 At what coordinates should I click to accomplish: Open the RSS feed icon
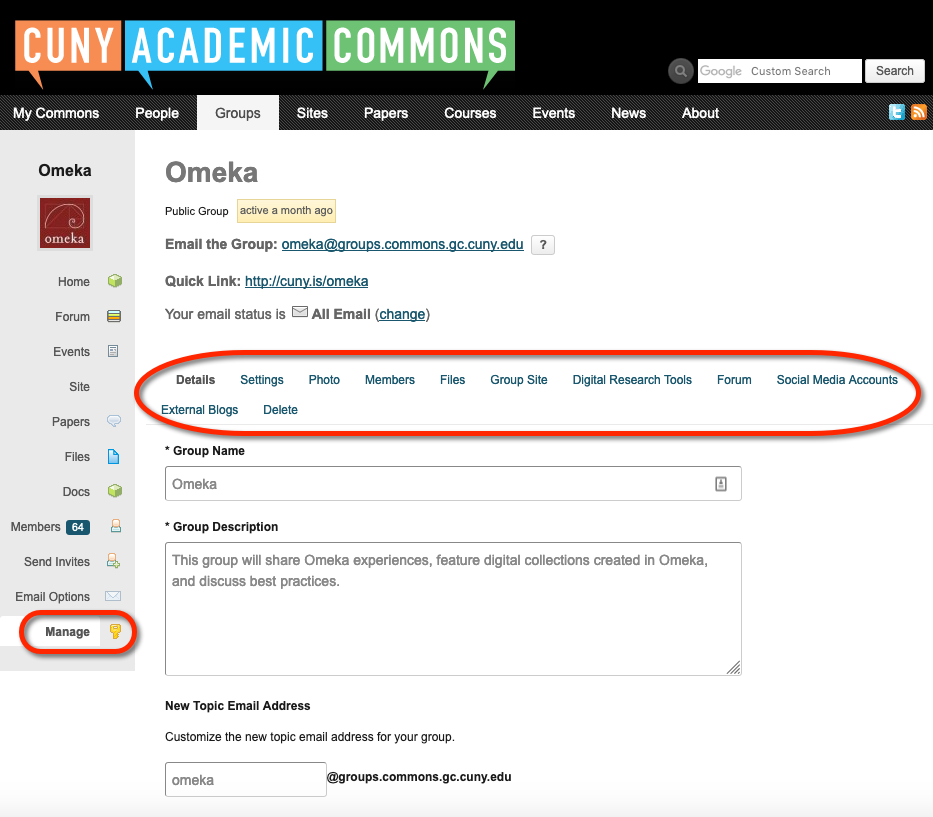click(x=919, y=112)
